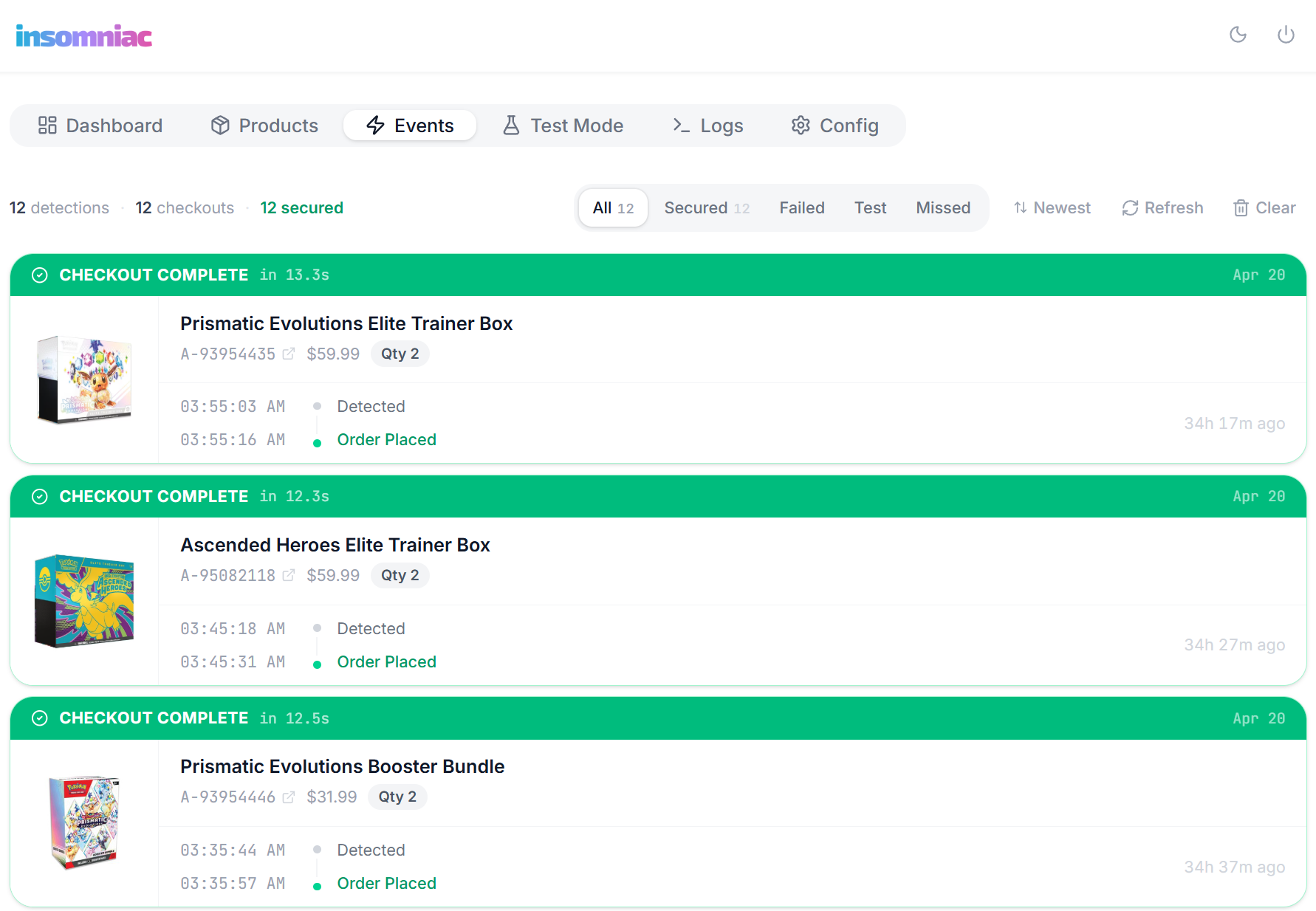Click the sort arrows icon beside Newest

coord(1021,208)
